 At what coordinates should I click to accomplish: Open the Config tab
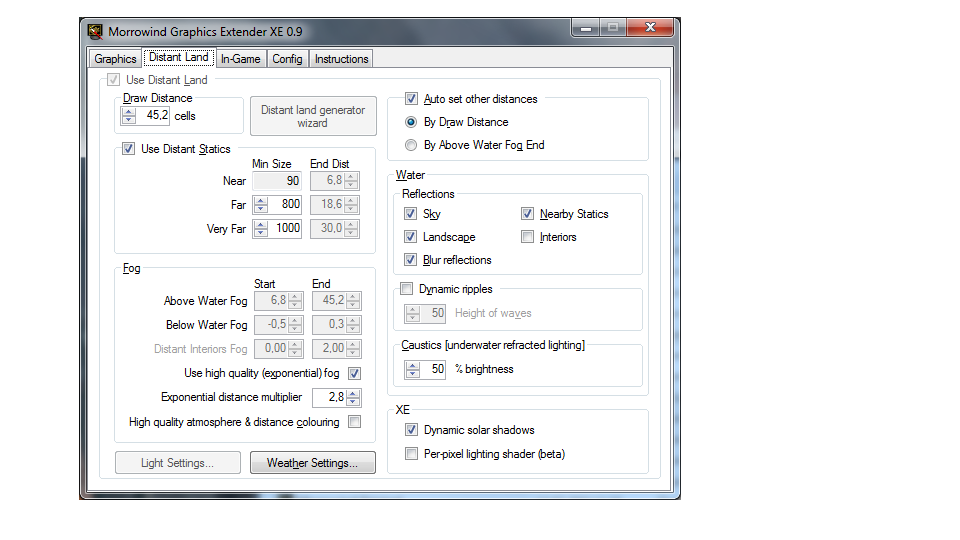tap(287, 59)
